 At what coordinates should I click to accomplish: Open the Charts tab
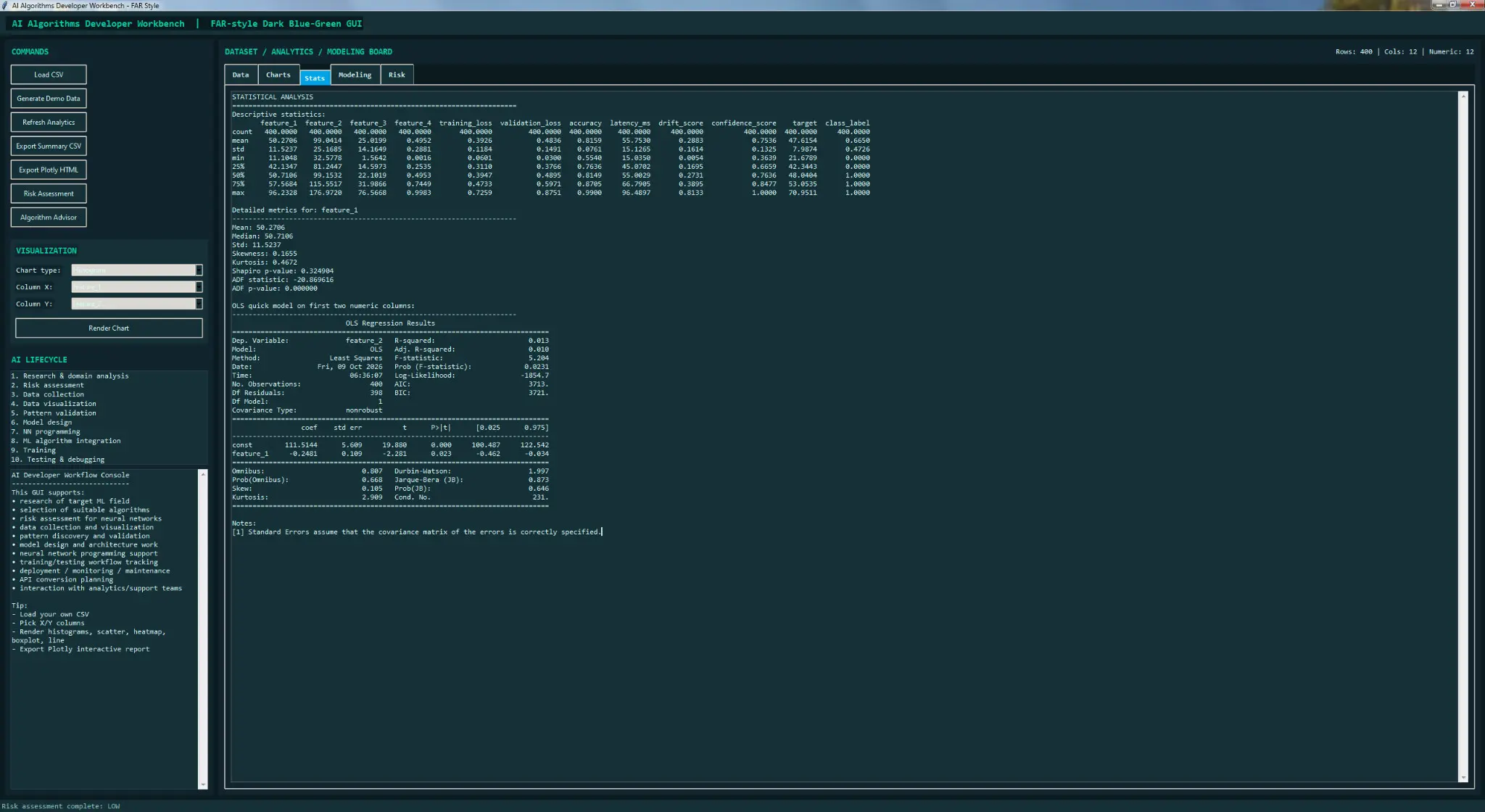[278, 75]
